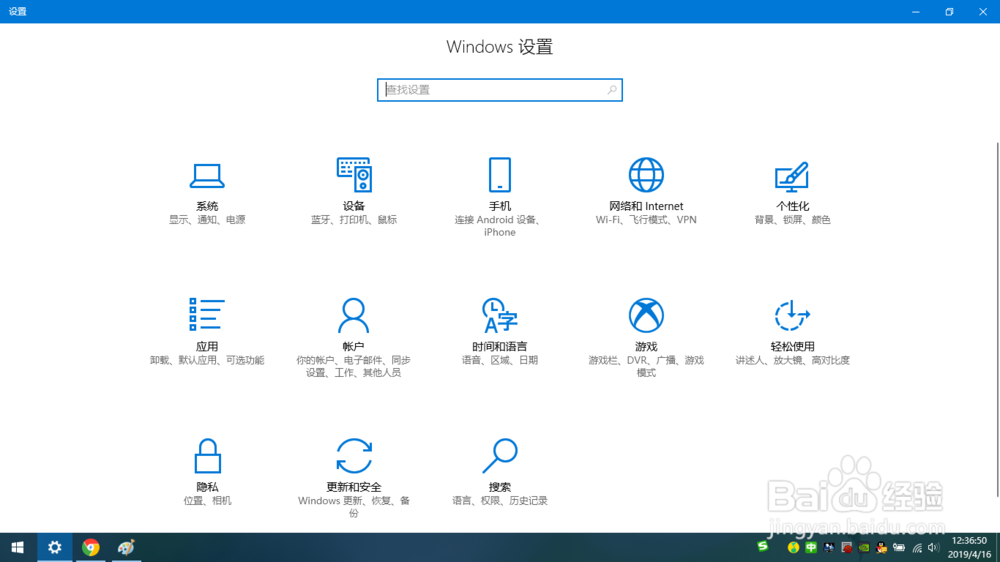Click the Wi-Fi、飞行模式、VPN description text
Viewport: 1000px width, 562px height.
pyautogui.click(x=646, y=220)
